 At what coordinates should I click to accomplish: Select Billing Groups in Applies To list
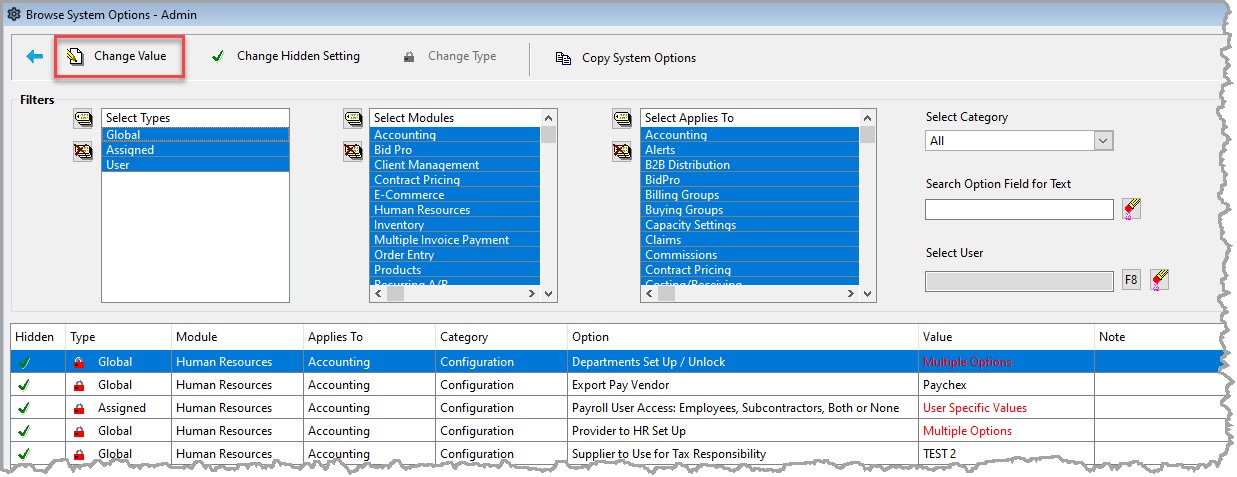pyautogui.click(x=750, y=195)
